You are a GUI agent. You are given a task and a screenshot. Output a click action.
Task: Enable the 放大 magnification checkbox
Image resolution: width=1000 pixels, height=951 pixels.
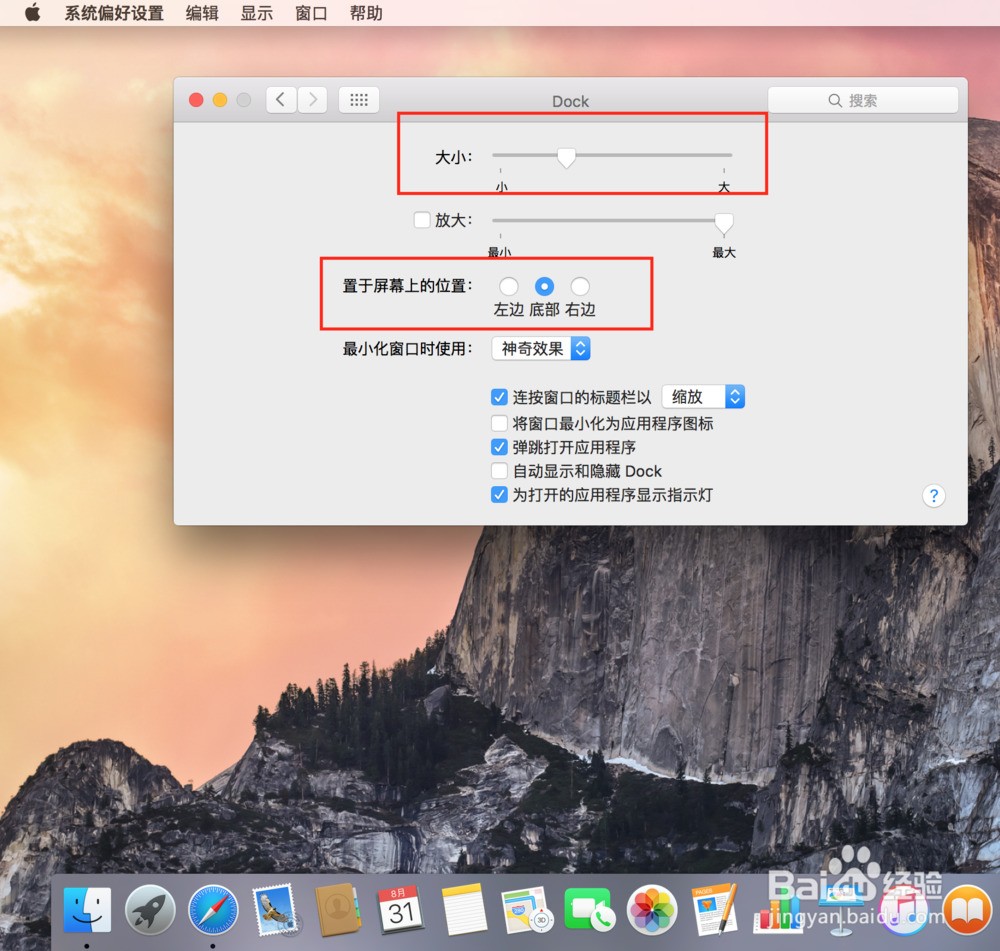422,220
